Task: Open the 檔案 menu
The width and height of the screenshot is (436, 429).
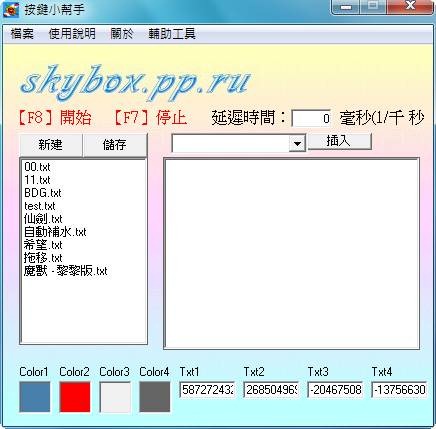Action: tap(22, 34)
